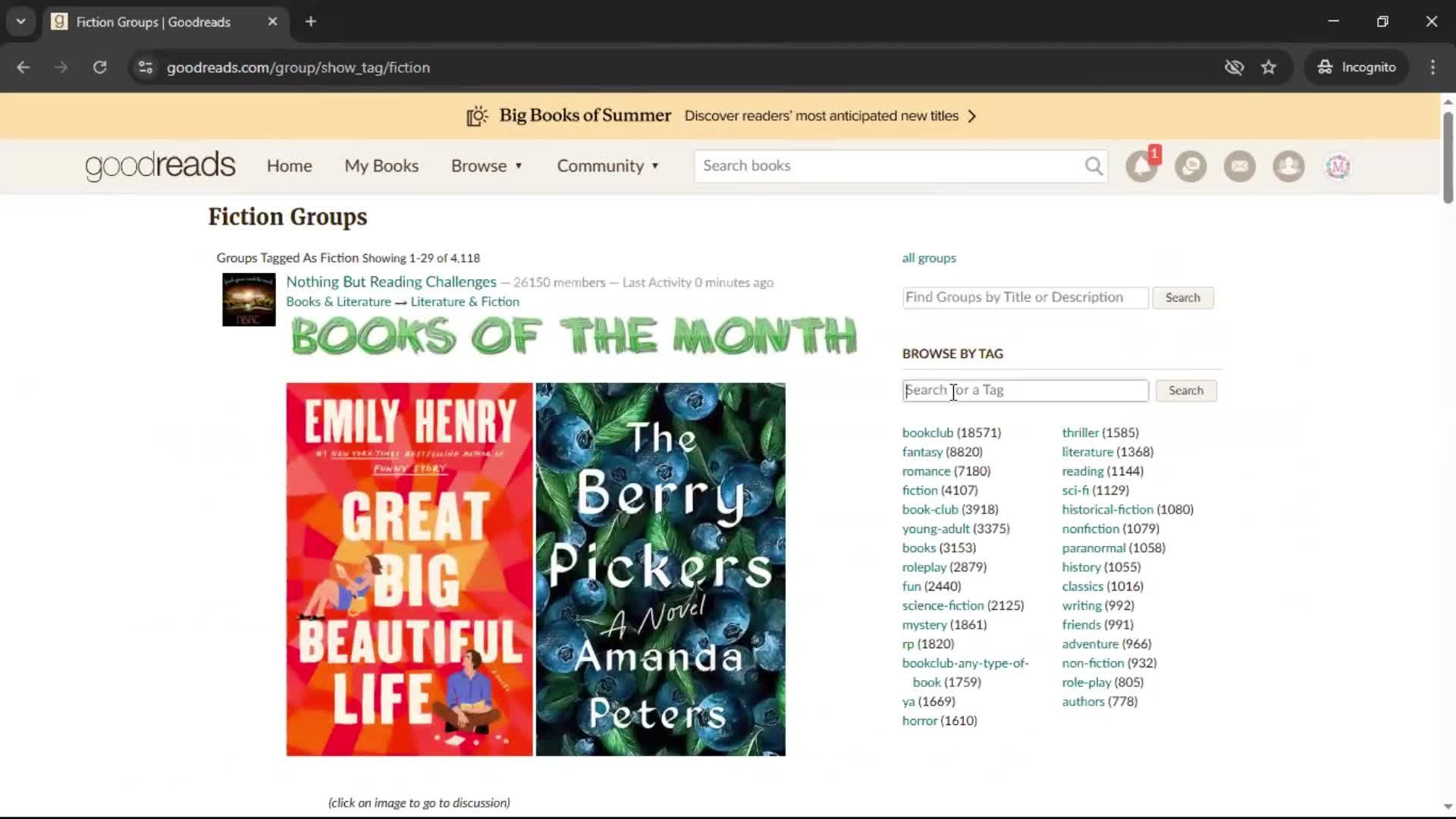Go to the Home page
Viewport: 1456px width, 819px height.
[289, 166]
